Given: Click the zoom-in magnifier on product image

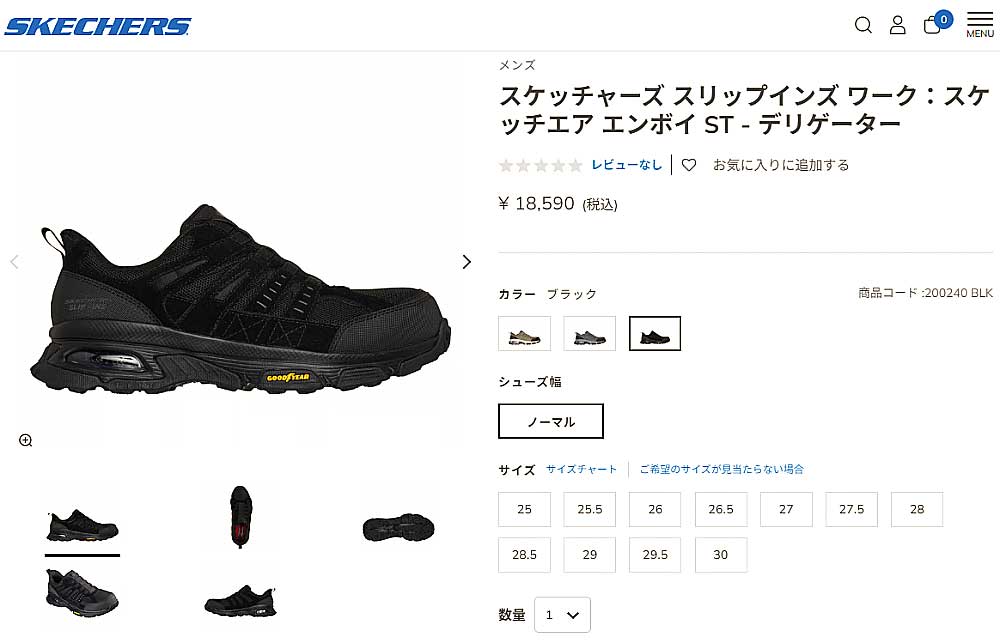Looking at the screenshot, I should click(26, 440).
